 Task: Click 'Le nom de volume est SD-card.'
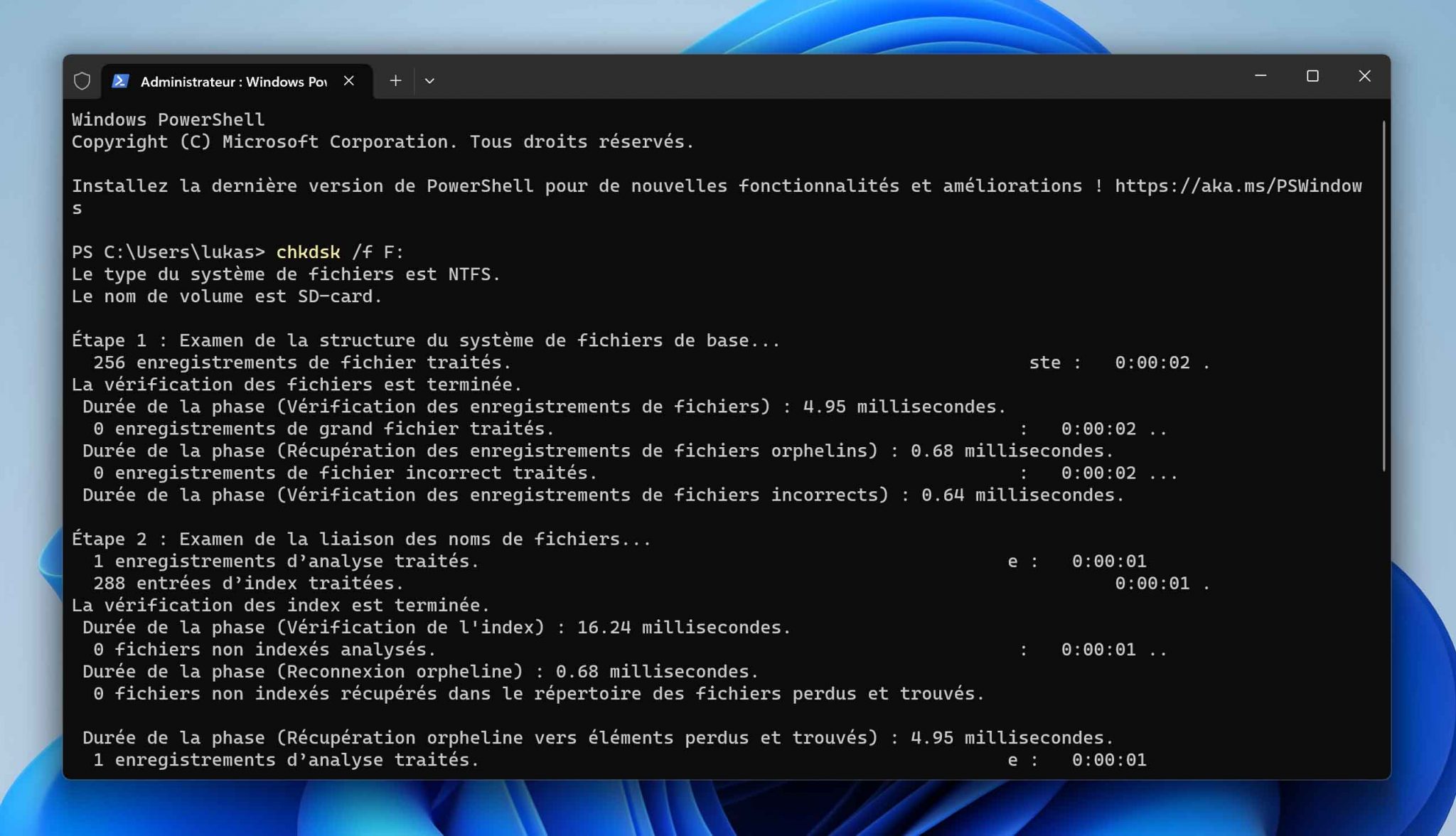point(227,296)
